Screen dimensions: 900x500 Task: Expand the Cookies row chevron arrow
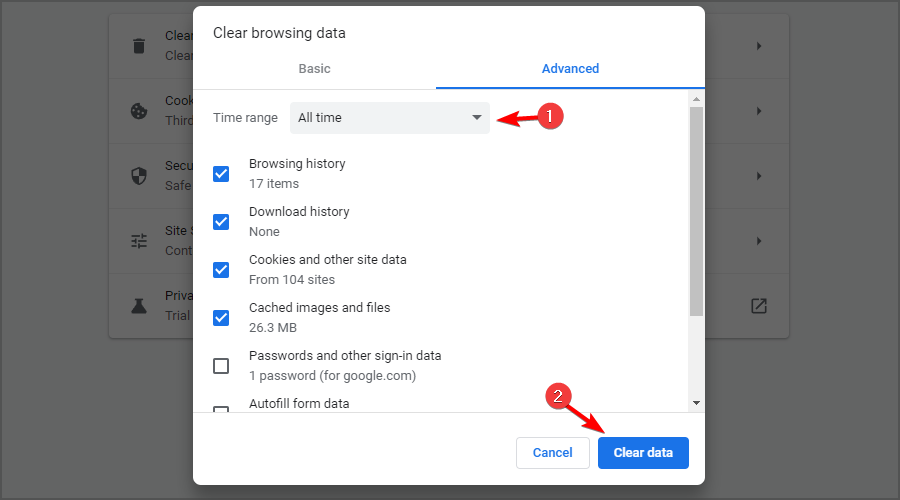(x=759, y=111)
